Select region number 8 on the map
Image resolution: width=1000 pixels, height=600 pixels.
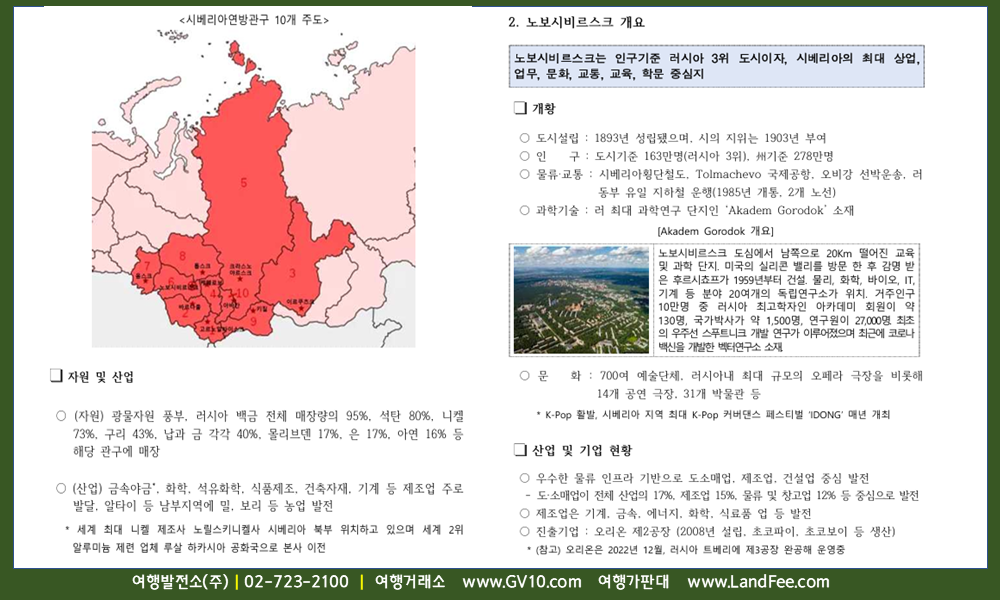point(182,256)
